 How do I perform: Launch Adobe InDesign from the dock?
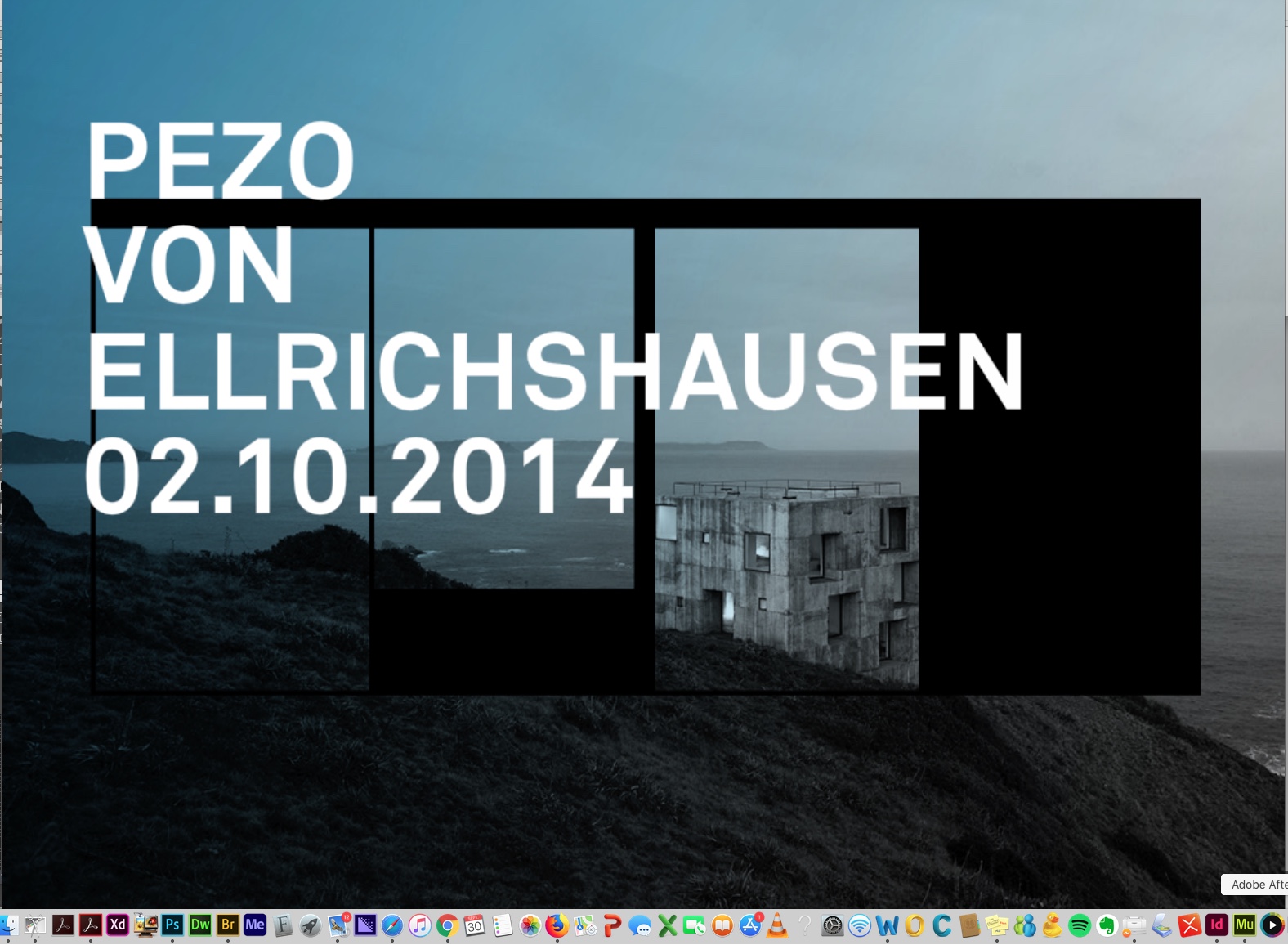coord(1217,925)
